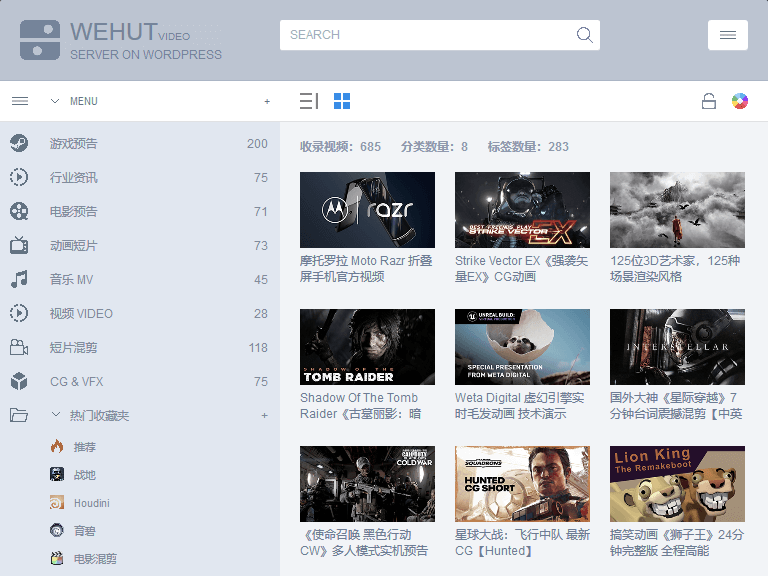Viewport: 768px width, 576px height.
Task: Click the plus sign next to 热门收藏夹
Action: point(264,415)
